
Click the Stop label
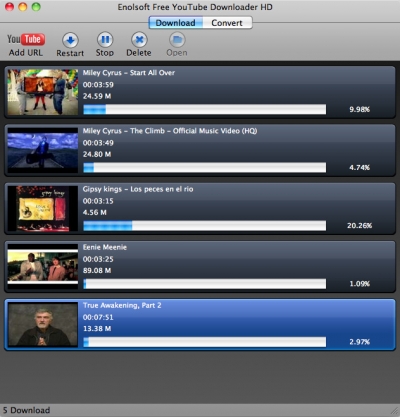pos(105,53)
